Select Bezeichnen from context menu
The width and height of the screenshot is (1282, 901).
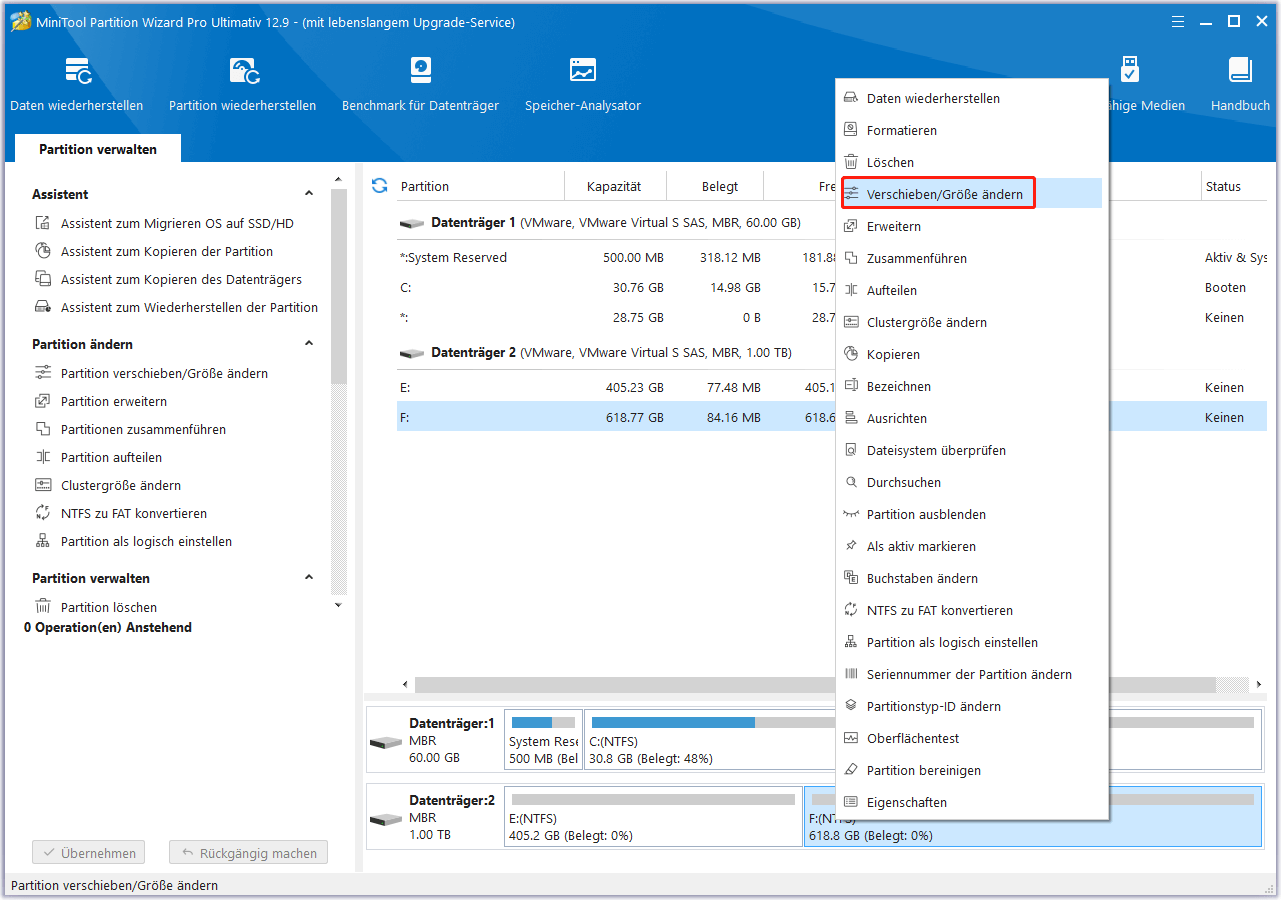click(x=971, y=387)
